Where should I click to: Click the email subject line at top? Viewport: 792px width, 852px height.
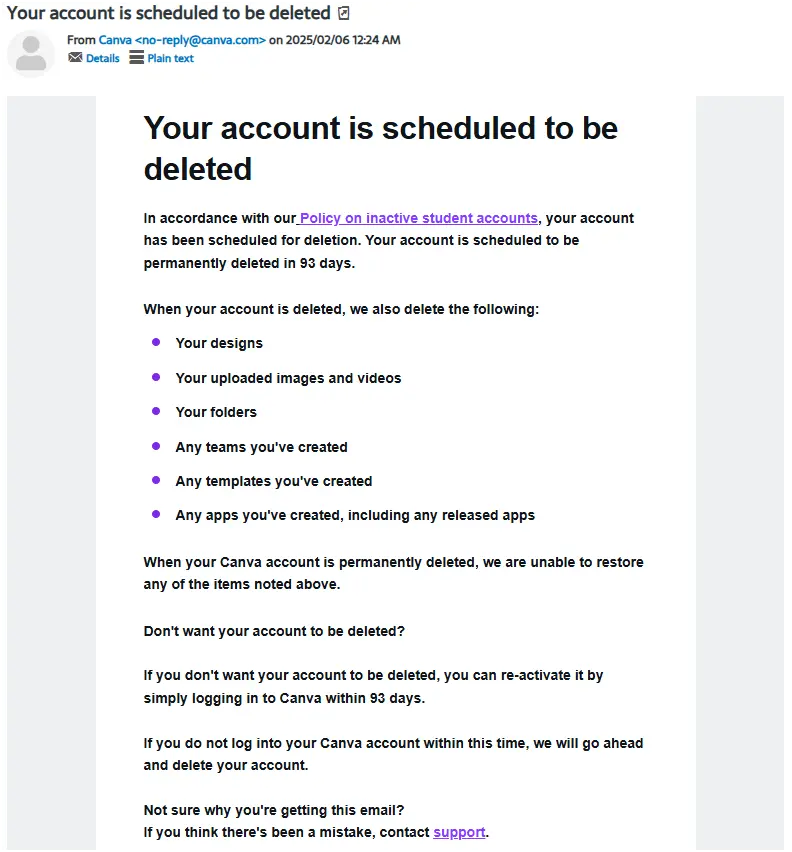point(168,13)
